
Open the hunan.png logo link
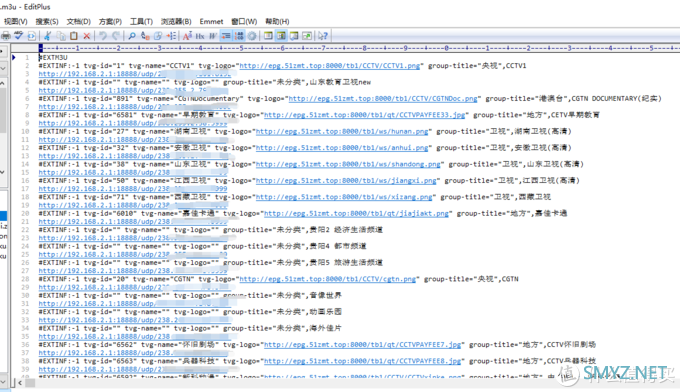click(x=342, y=131)
